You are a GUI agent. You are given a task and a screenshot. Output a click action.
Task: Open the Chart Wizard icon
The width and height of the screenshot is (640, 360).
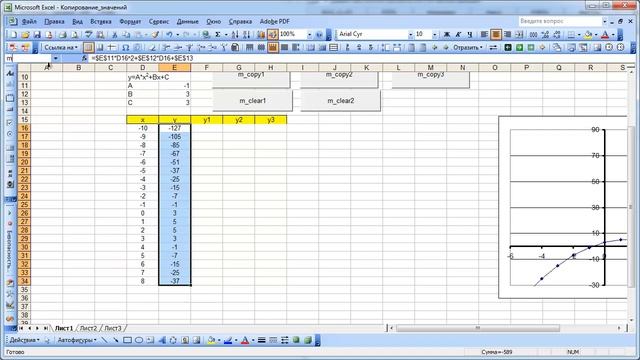pos(261,35)
